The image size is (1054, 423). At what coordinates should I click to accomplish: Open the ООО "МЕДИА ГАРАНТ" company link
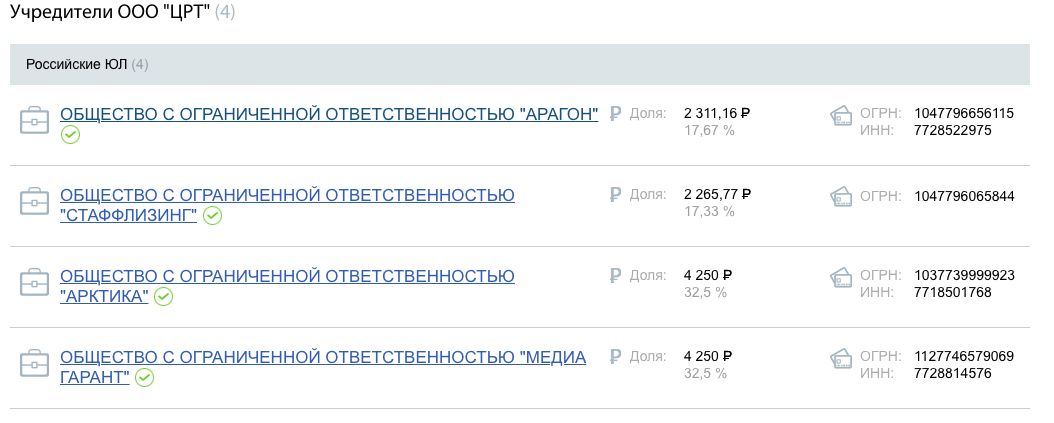point(322,357)
